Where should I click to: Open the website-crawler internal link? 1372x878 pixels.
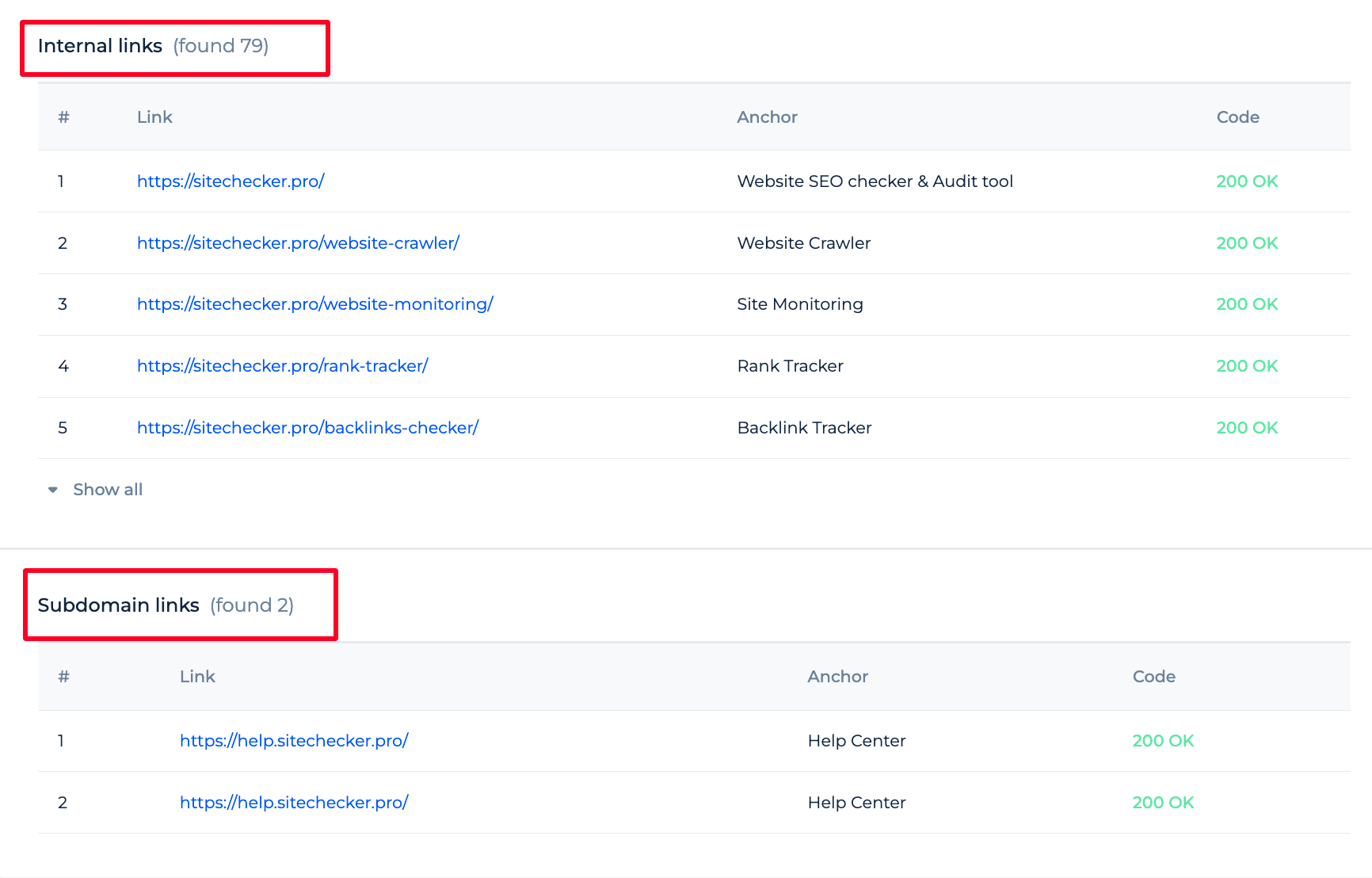coord(298,243)
